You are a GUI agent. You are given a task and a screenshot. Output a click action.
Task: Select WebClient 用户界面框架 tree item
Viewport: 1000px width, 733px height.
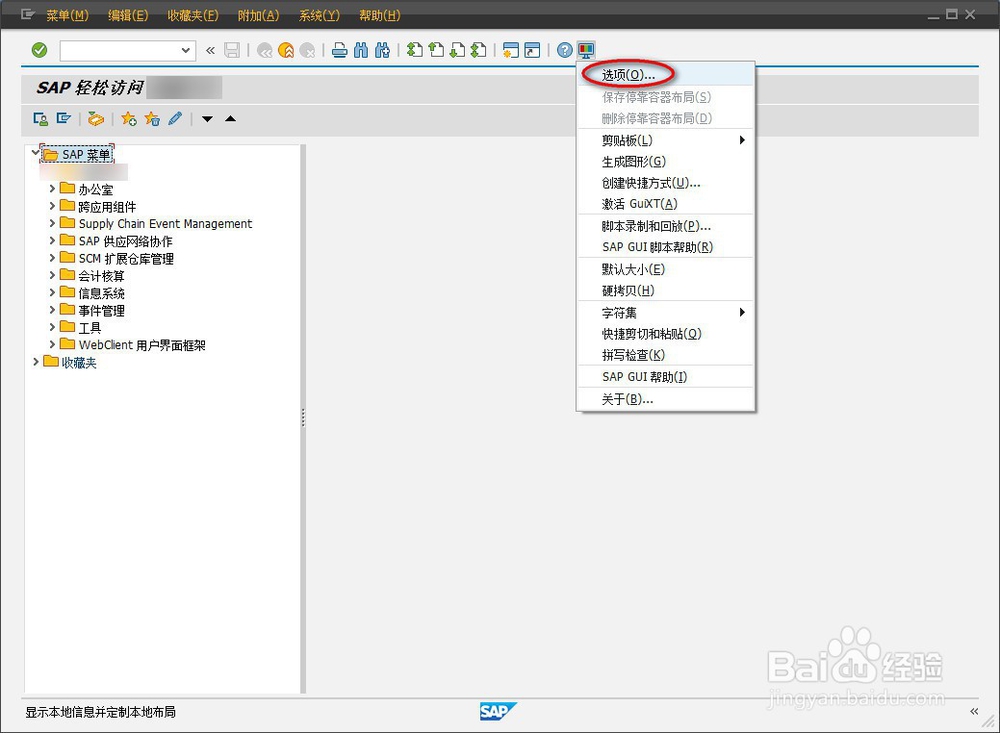pyautogui.click(x=142, y=345)
